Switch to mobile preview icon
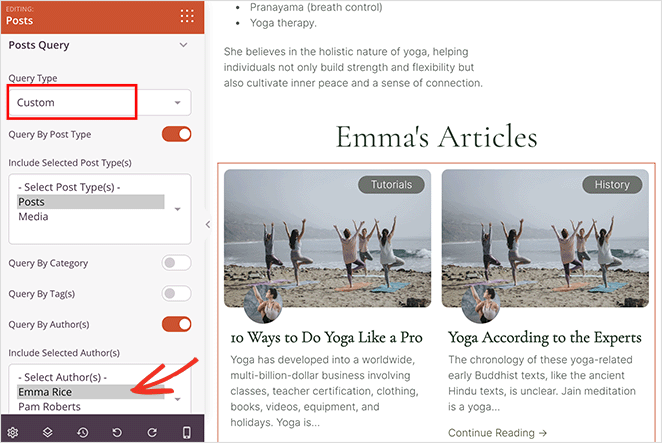Screen dimensions: 662x443 tap(187, 432)
